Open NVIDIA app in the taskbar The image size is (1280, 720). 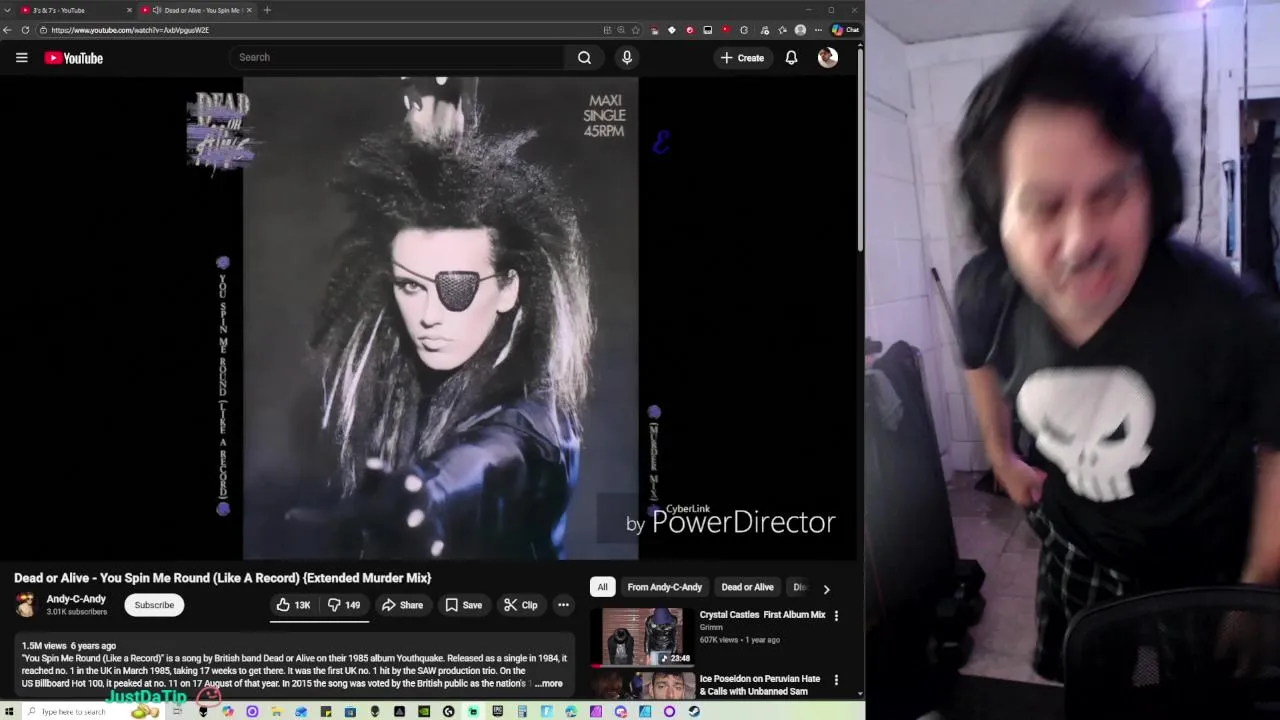coord(424,712)
